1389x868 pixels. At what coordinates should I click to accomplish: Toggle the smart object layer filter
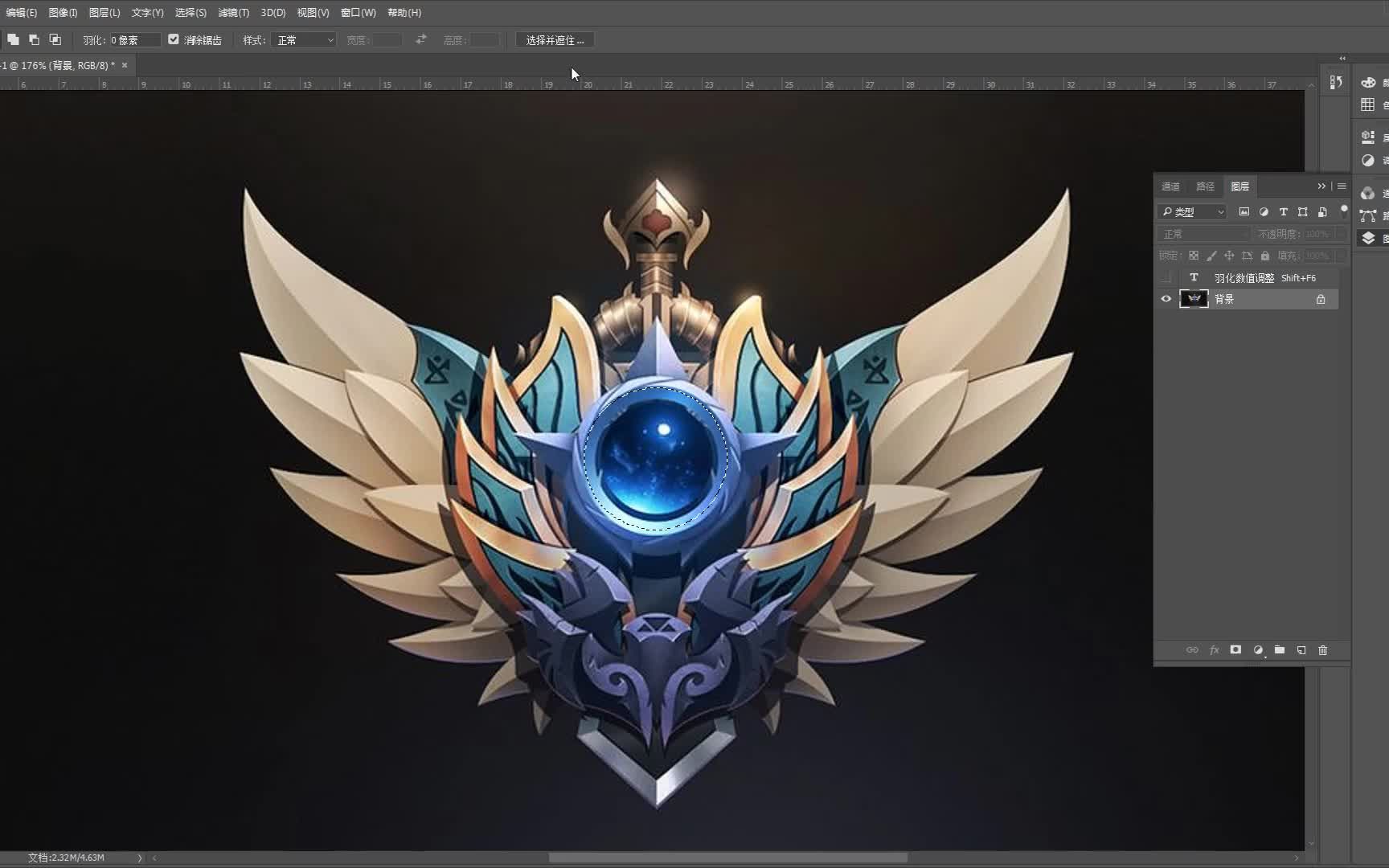[1322, 212]
